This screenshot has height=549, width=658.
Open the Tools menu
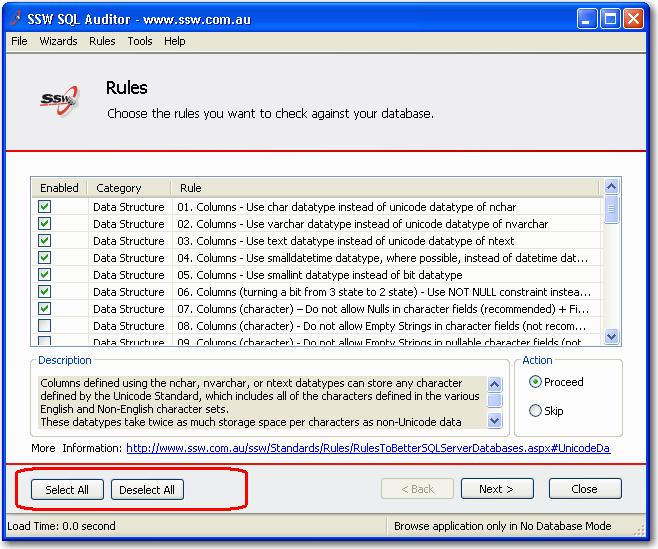pyautogui.click(x=140, y=41)
